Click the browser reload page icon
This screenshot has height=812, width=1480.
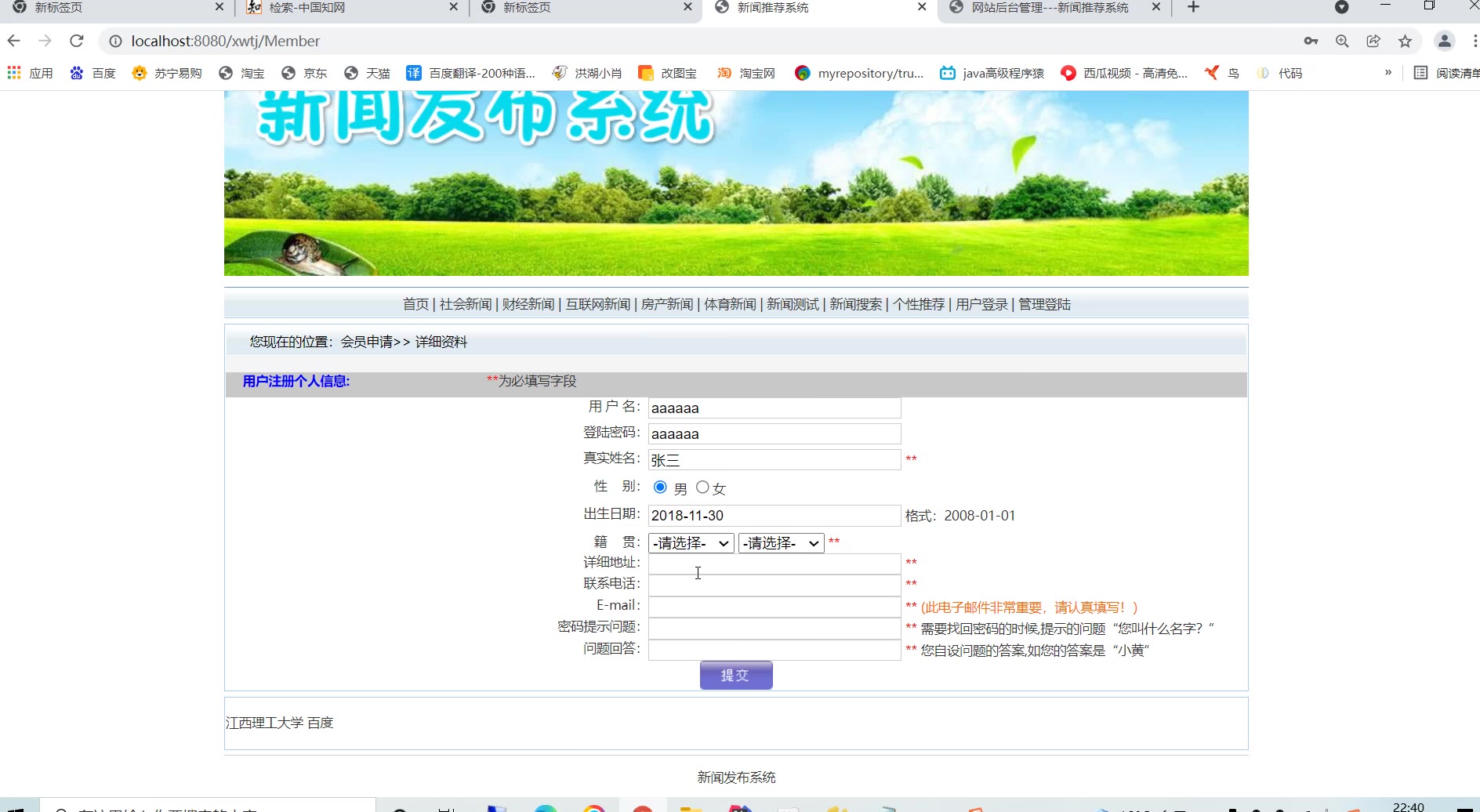76,41
